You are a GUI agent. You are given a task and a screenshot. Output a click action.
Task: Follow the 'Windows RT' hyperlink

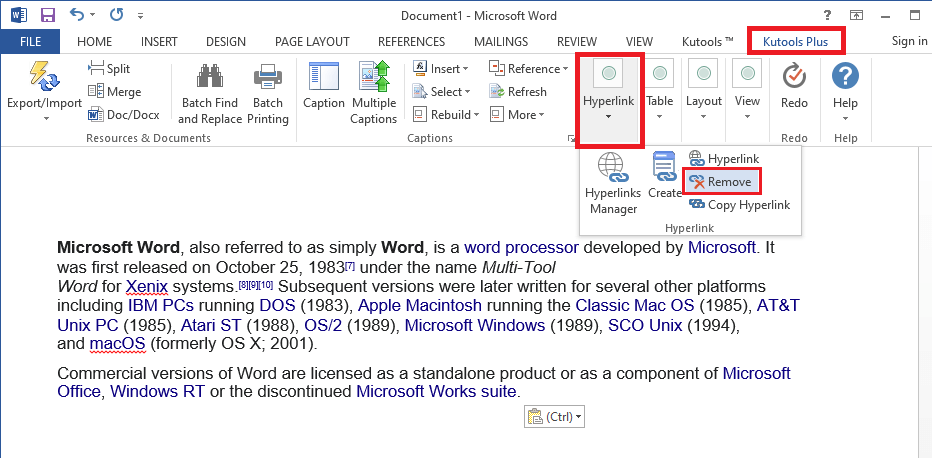coord(157,391)
